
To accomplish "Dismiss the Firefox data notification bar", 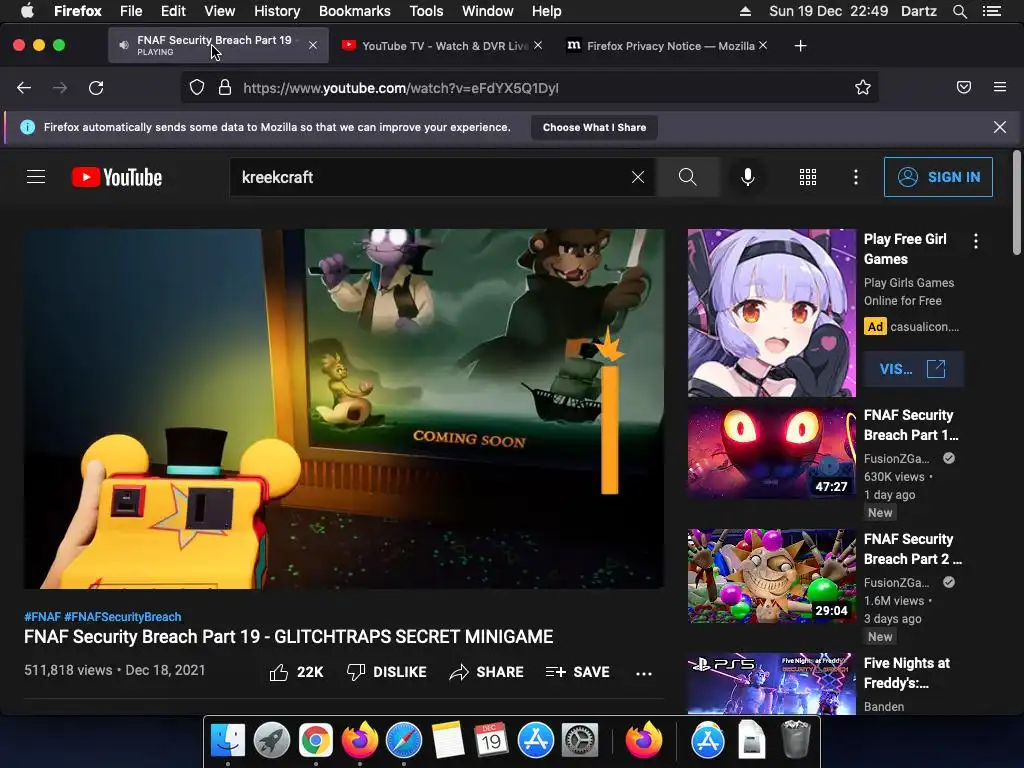I will pos(1000,127).
